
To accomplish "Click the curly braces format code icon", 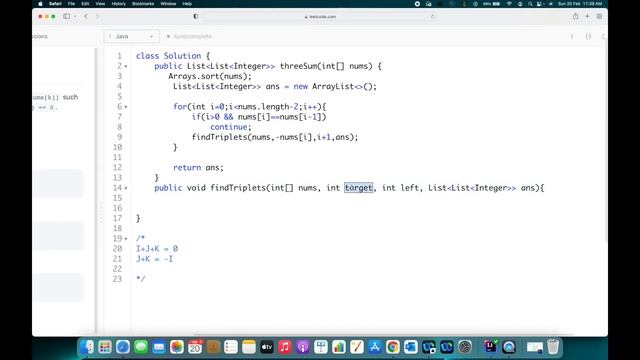I will tap(588, 36).
